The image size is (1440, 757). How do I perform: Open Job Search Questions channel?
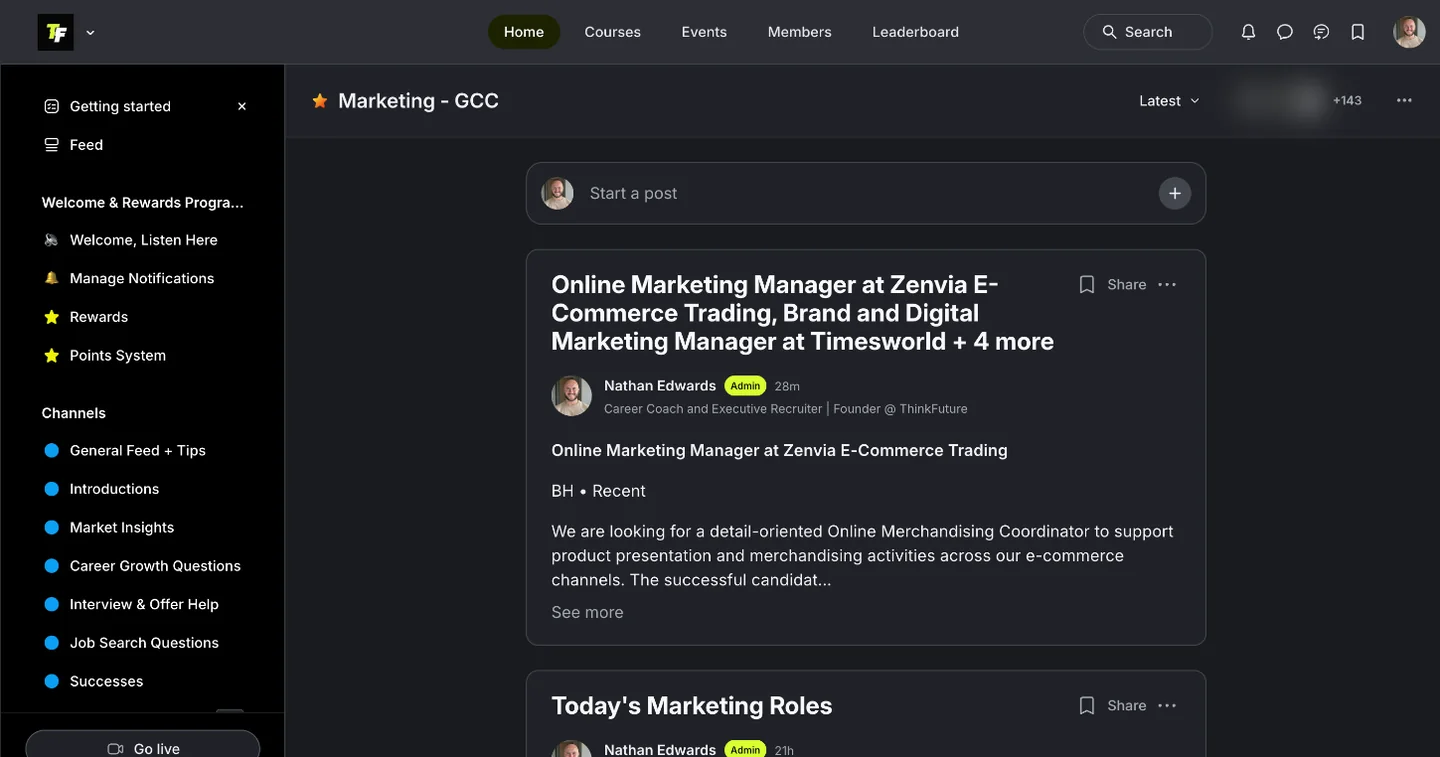pyautogui.click(x=144, y=643)
